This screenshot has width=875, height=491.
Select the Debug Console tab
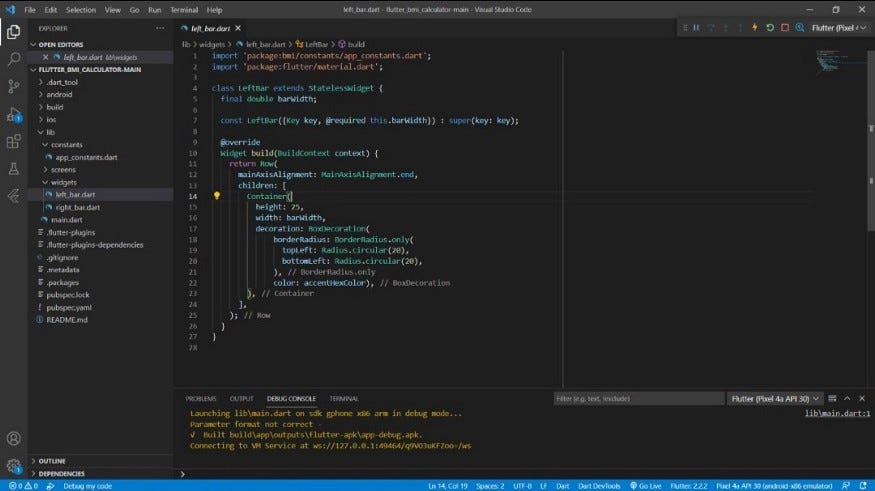pyautogui.click(x=291, y=398)
